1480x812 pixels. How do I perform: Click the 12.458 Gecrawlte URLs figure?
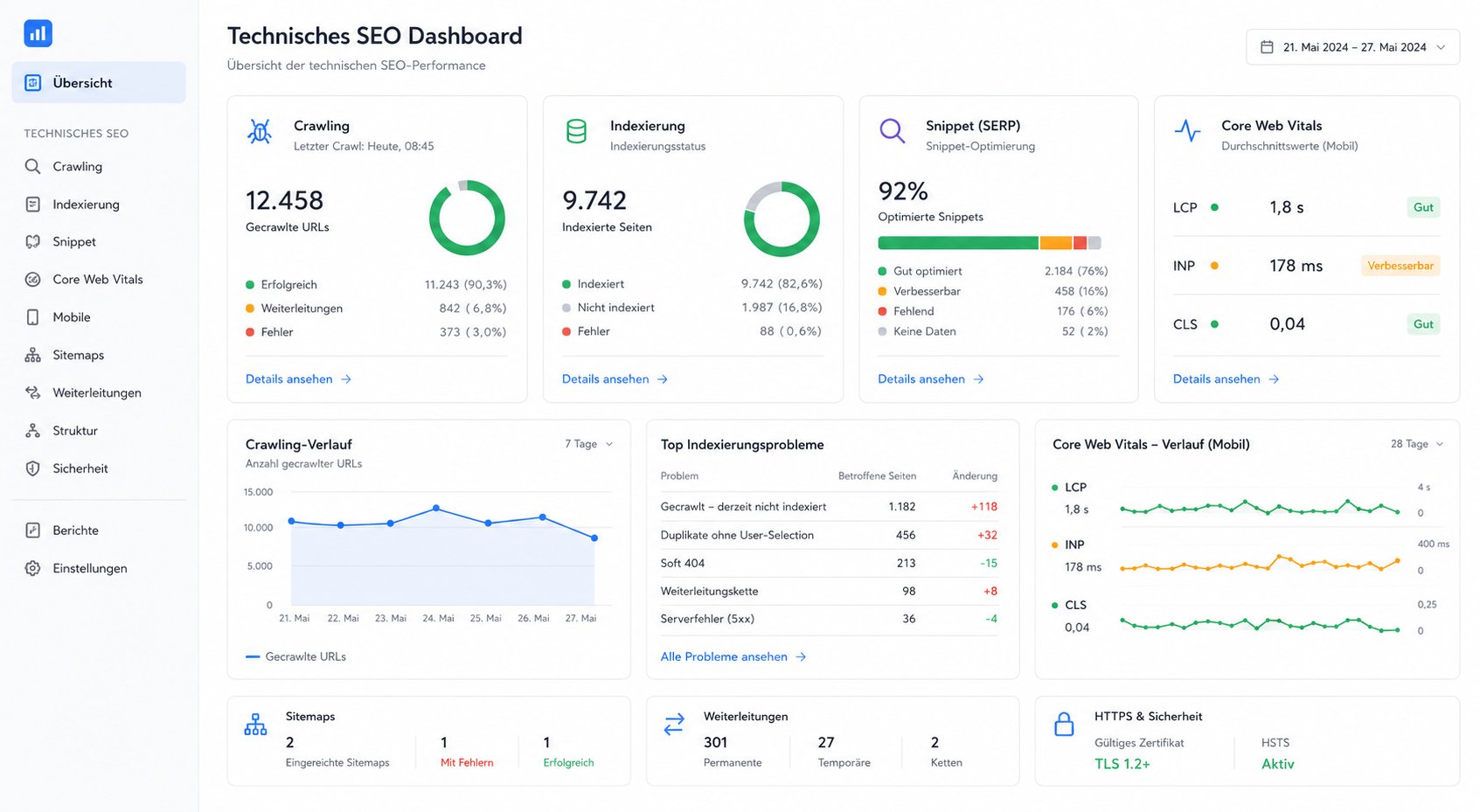tap(284, 201)
